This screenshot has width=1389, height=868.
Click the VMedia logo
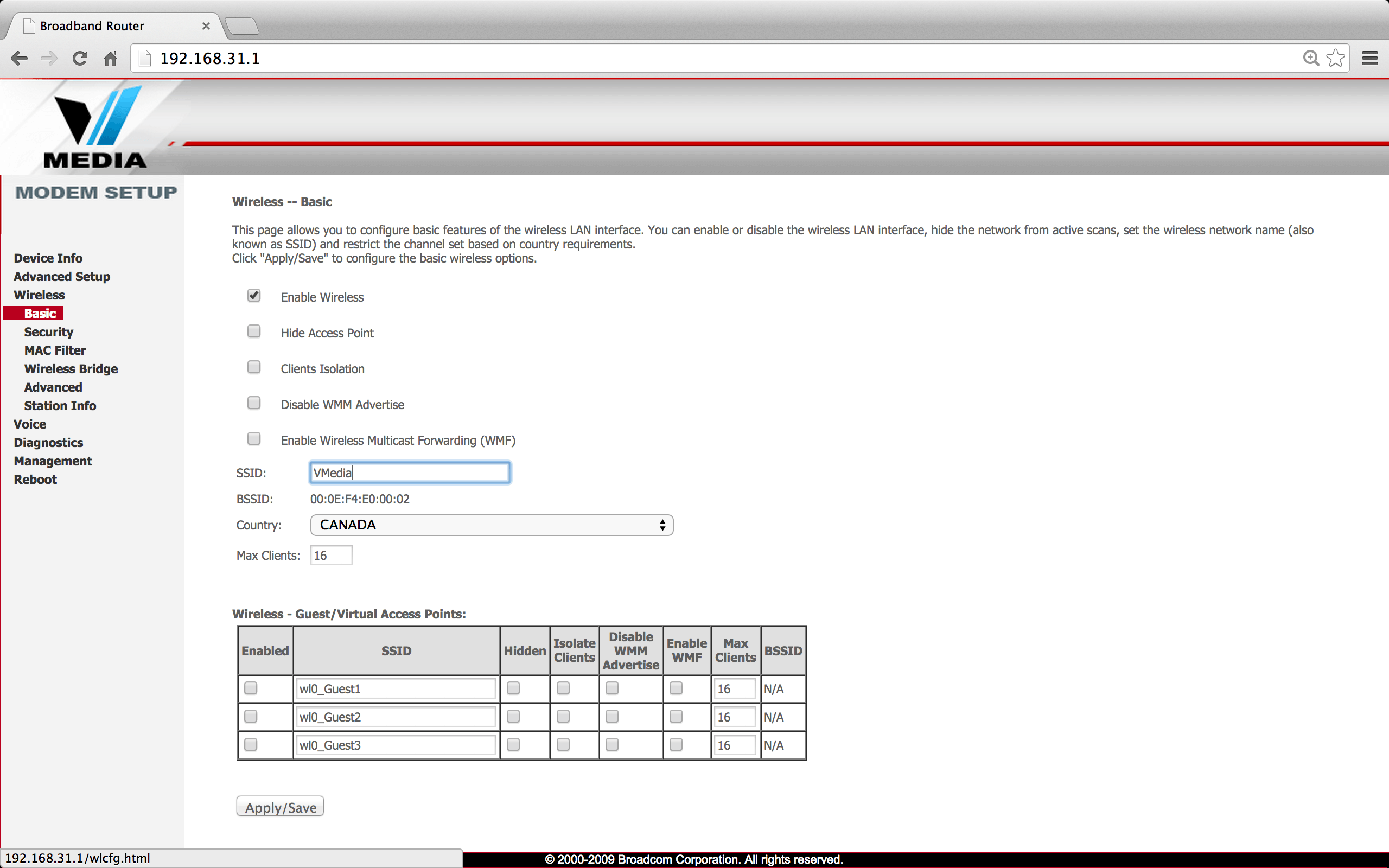point(95,127)
